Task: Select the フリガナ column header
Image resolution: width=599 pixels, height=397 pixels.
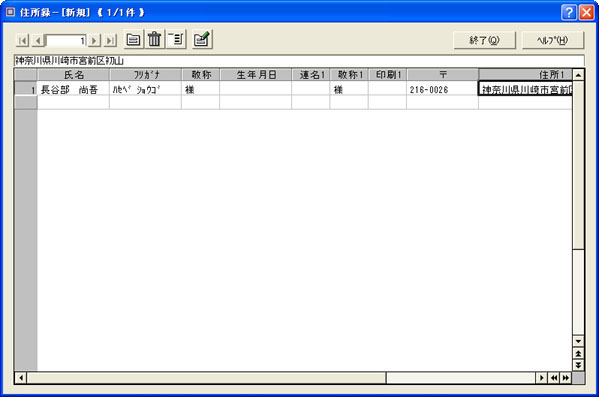Action: click(146, 75)
